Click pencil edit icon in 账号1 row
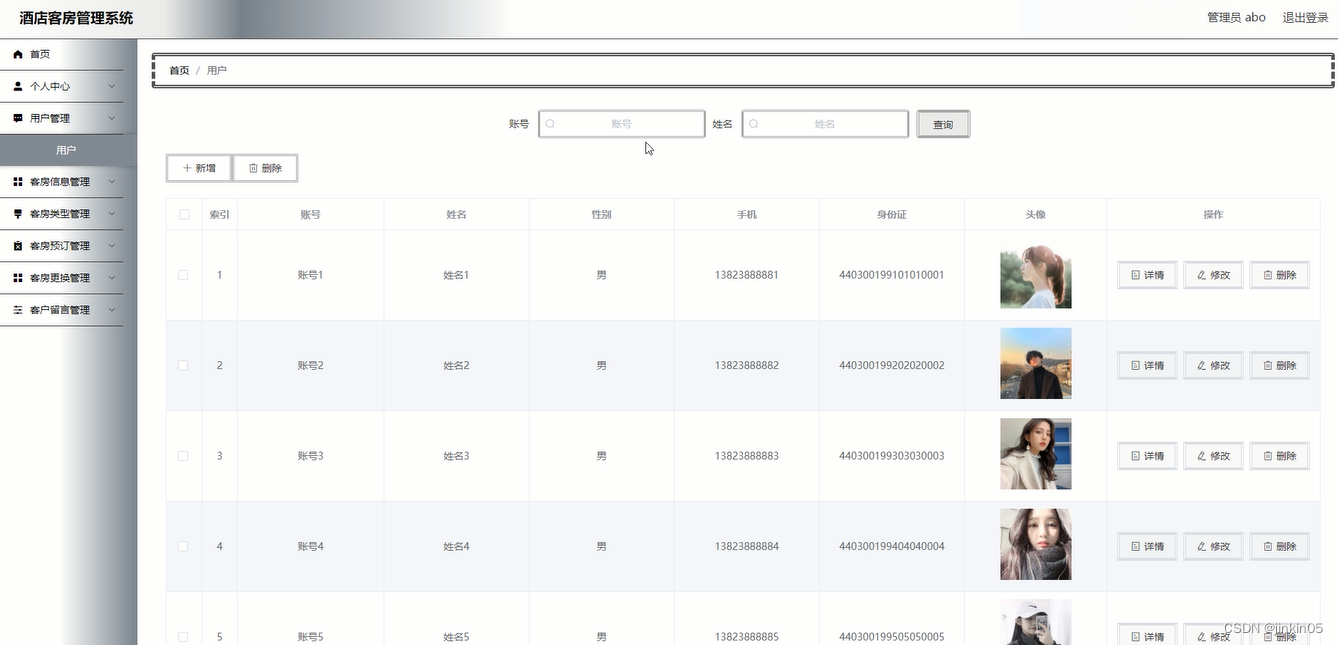 pos(1202,275)
